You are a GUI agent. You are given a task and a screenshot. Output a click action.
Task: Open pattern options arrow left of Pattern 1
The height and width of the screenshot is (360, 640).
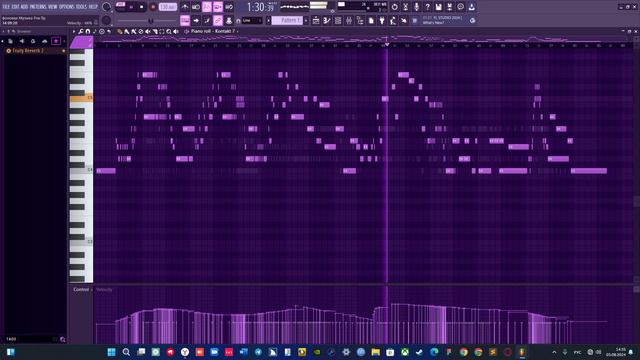[x=268, y=20]
